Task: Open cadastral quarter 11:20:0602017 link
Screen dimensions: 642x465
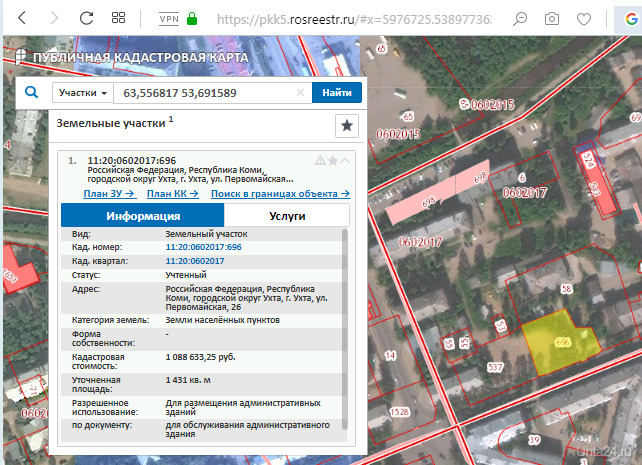Action: pyautogui.click(x=195, y=261)
